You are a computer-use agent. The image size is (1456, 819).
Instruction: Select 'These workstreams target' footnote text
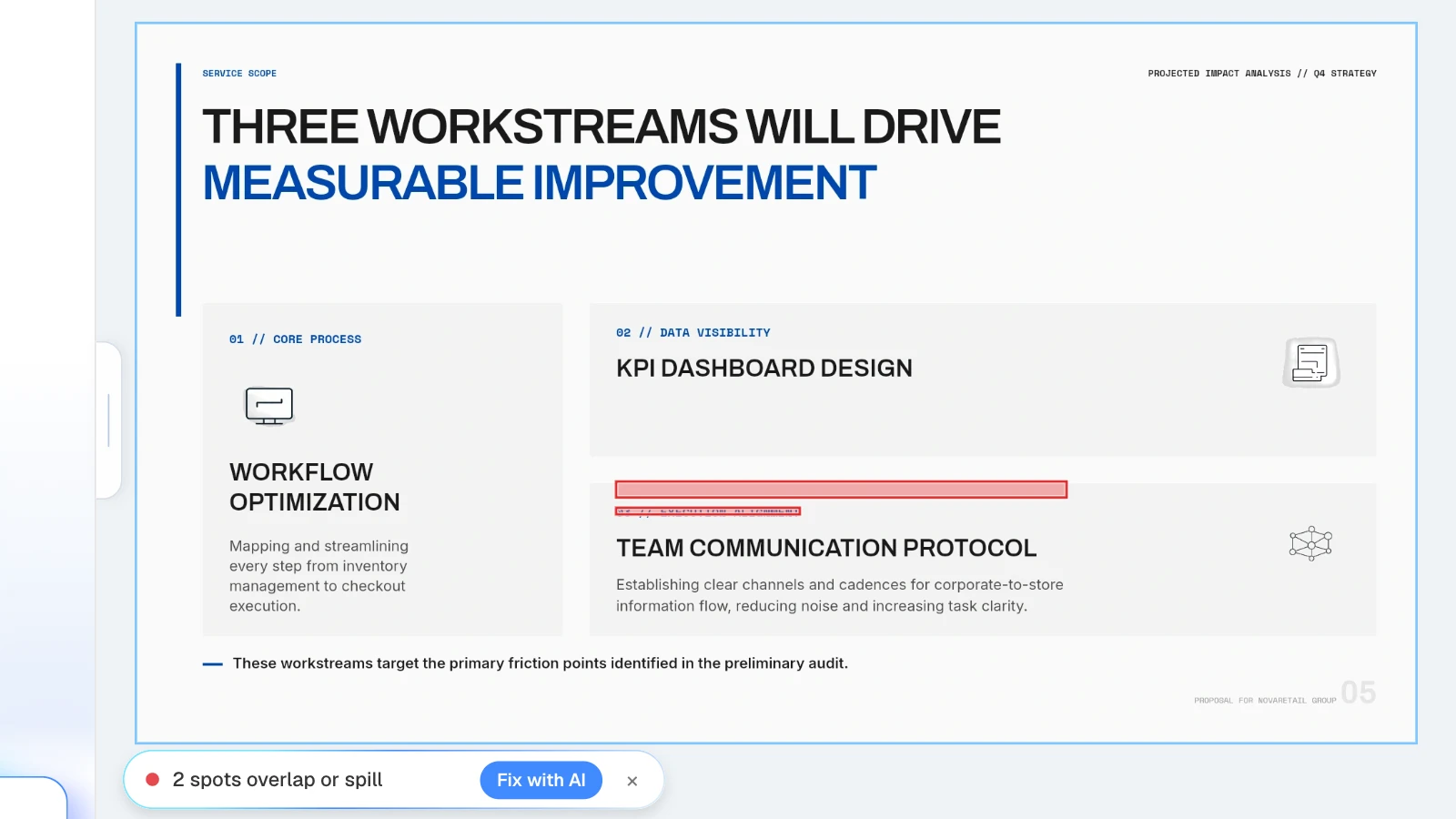click(x=541, y=663)
